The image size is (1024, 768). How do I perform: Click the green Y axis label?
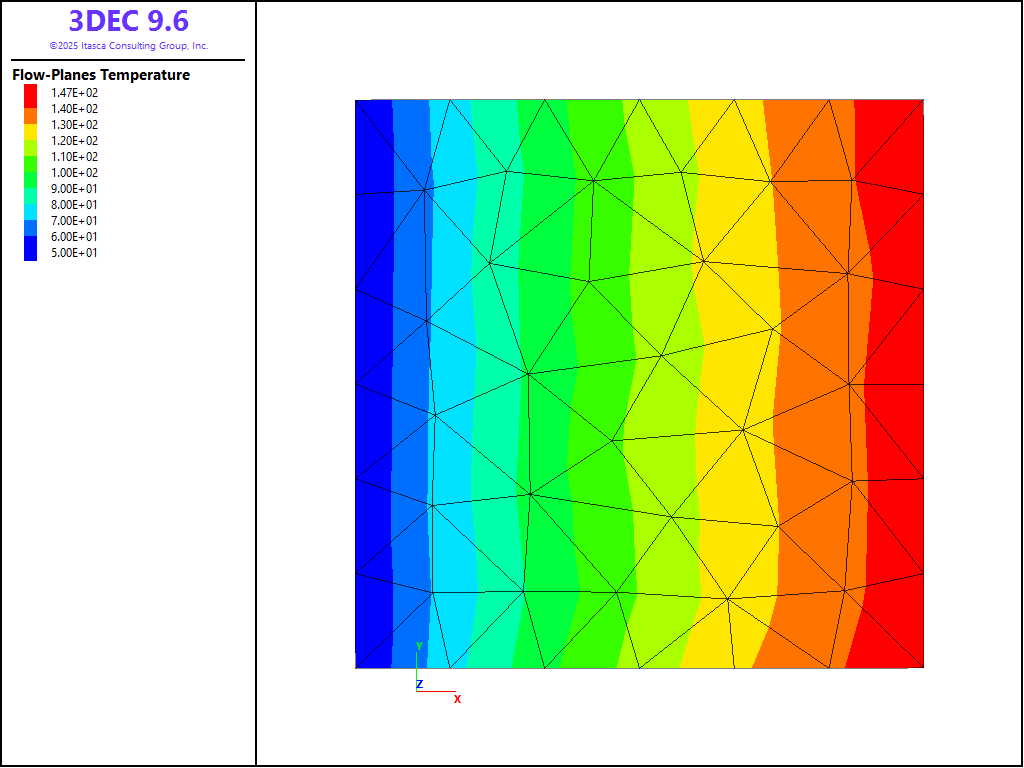pyautogui.click(x=419, y=646)
